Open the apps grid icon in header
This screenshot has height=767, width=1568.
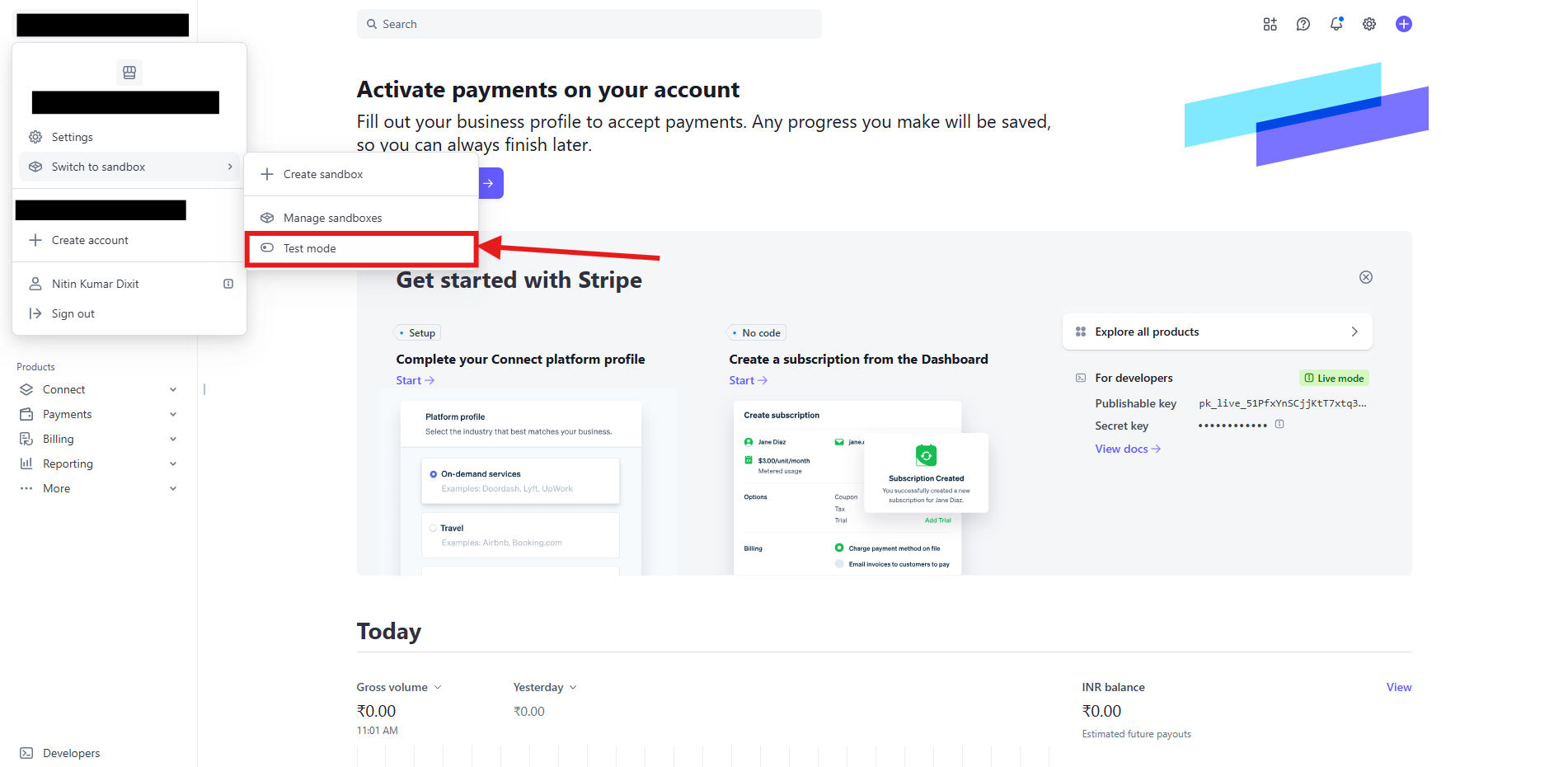point(1270,25)
